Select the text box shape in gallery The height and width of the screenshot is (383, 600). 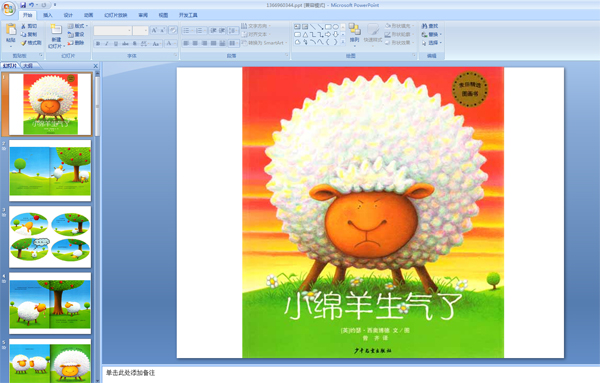(297, 26)
